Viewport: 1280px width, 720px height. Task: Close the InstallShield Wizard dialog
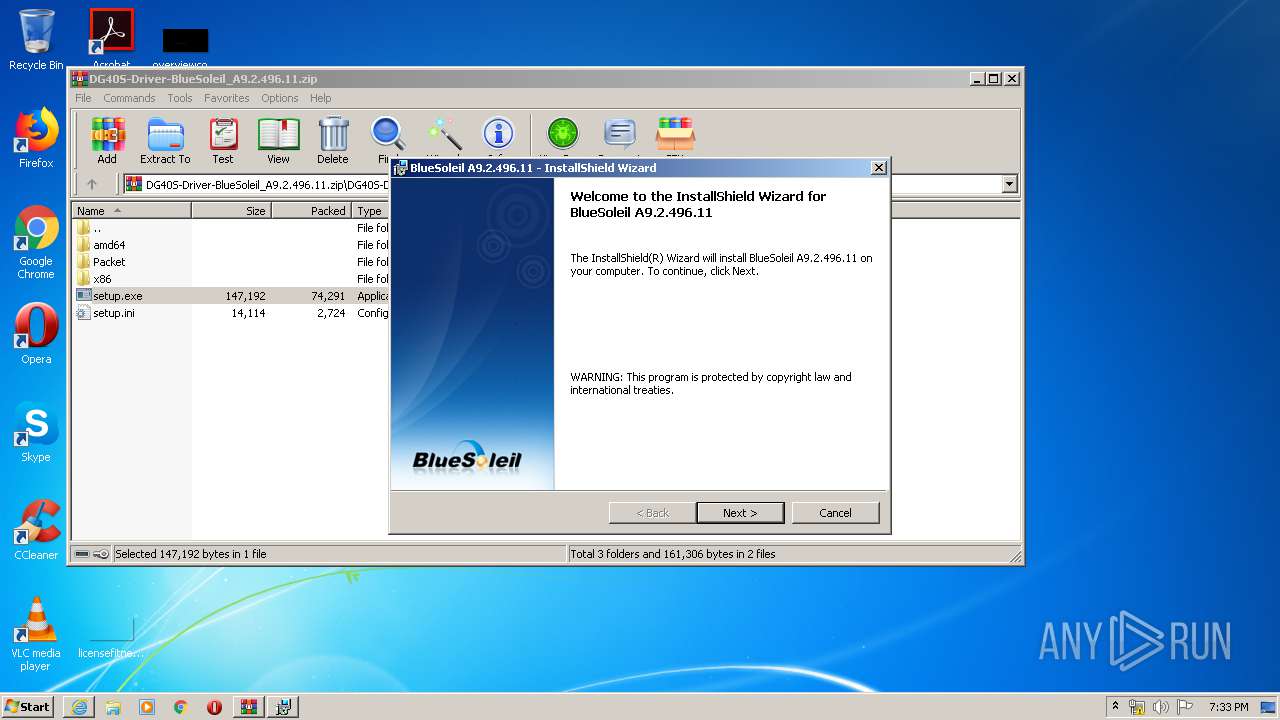point(879,168)
